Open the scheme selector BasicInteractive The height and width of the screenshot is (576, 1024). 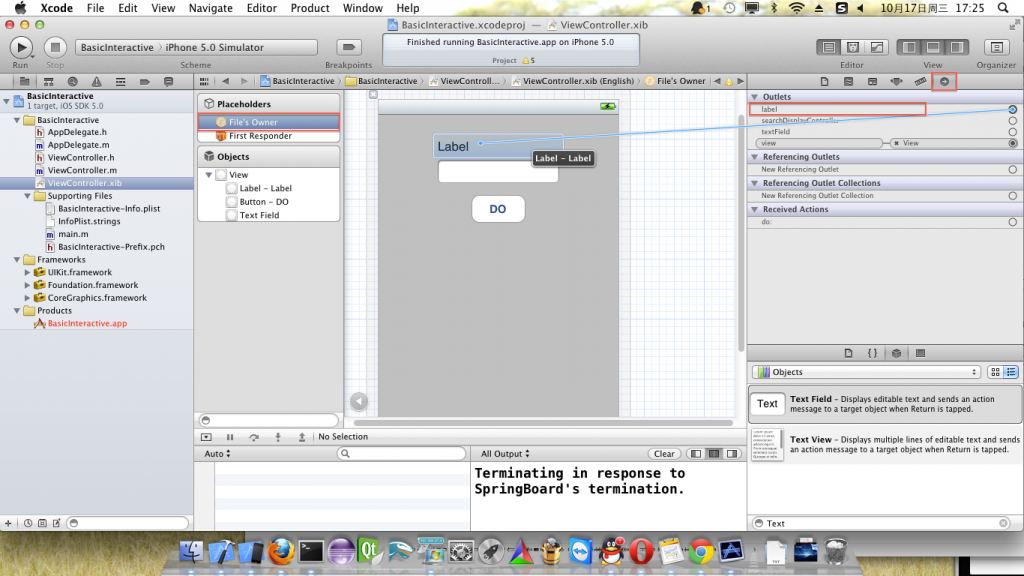[x=117, y=47]
